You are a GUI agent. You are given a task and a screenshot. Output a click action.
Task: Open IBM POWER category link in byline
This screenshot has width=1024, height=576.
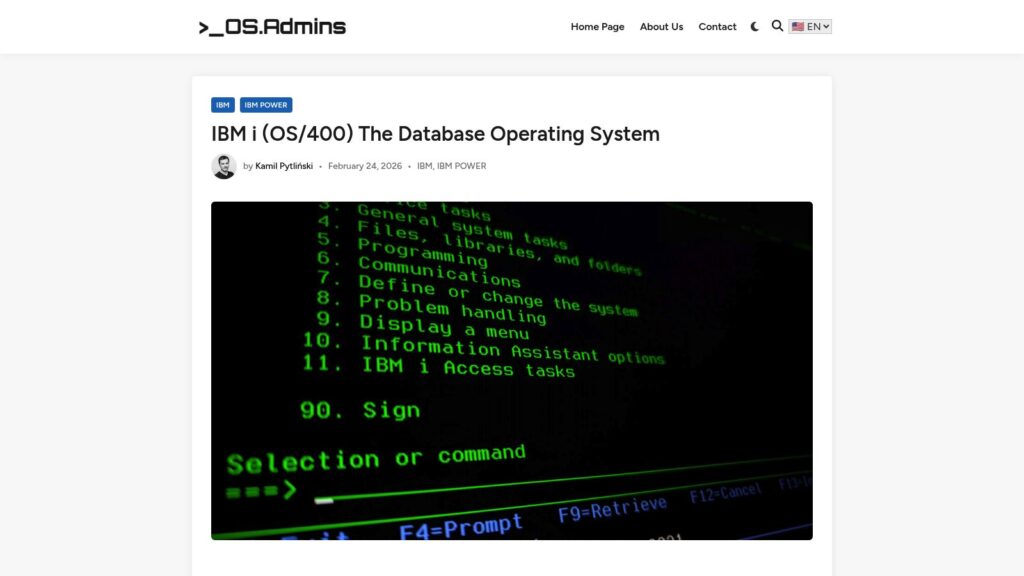[x=462, y=167]
